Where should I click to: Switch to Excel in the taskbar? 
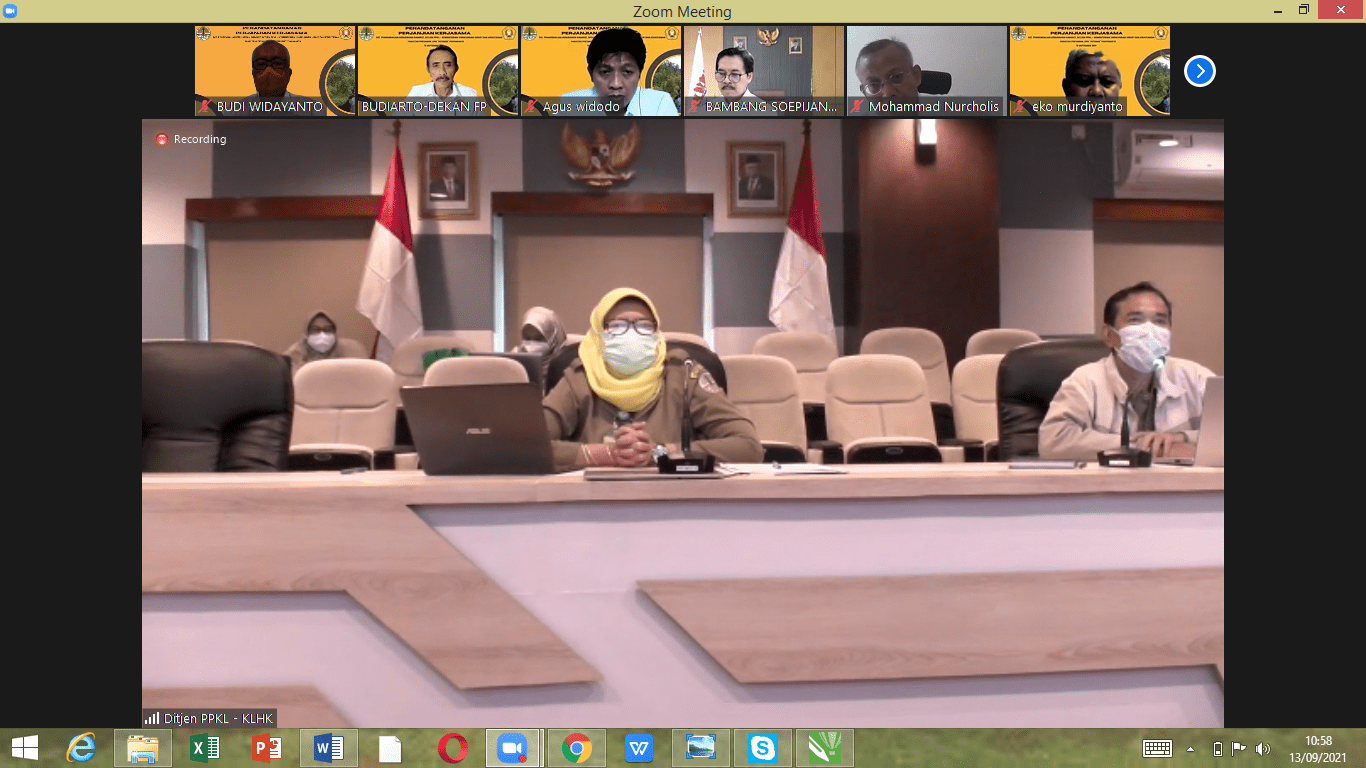click(x=205, y=748)
